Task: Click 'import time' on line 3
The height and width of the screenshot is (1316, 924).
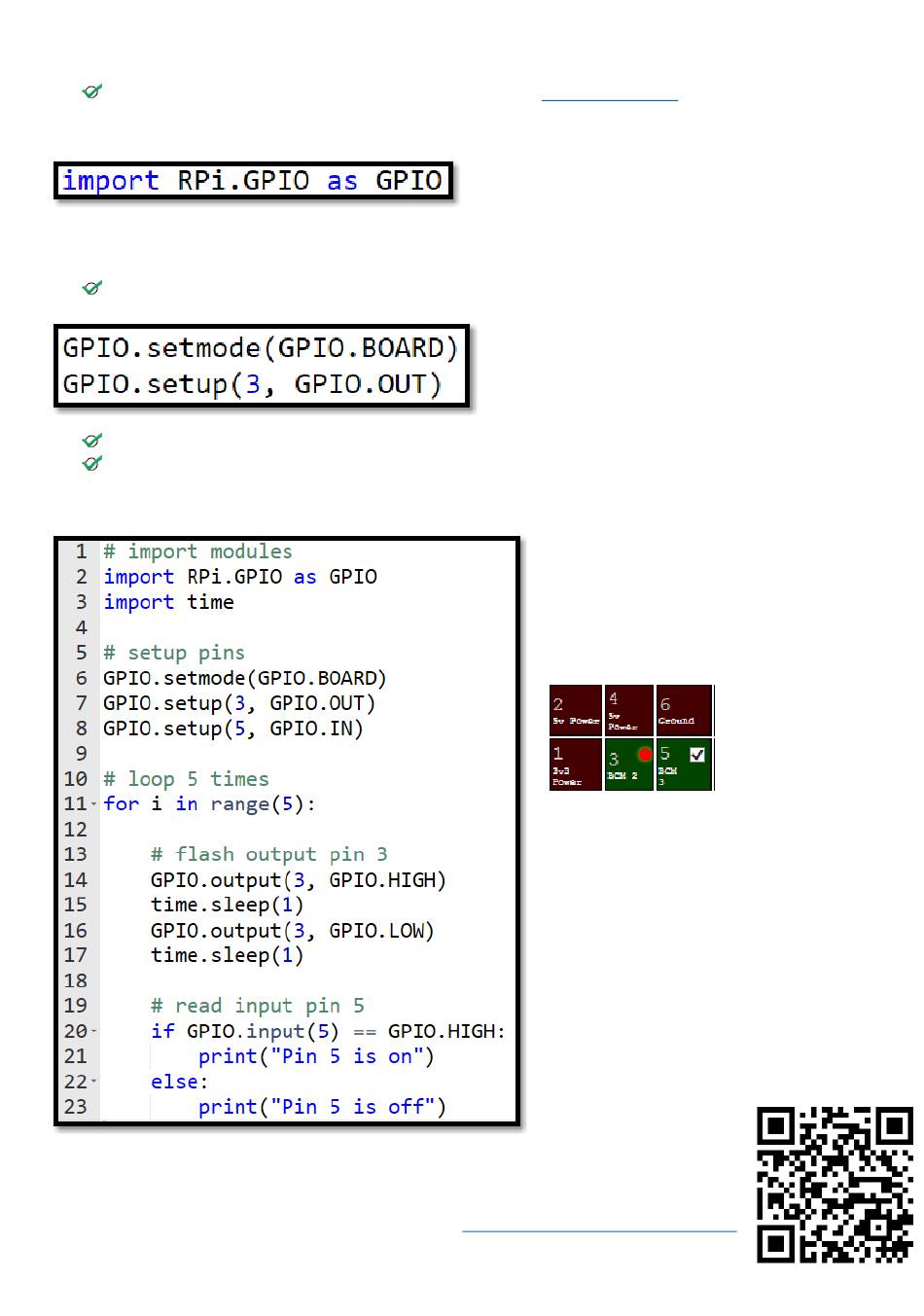Action: (168, 602)
